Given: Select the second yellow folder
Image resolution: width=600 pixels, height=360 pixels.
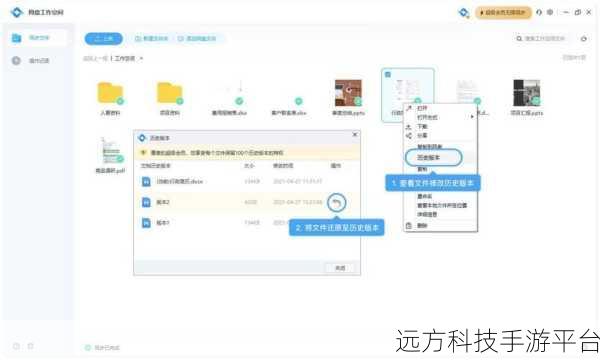Looking at the screenshot, I should point(170,98).
